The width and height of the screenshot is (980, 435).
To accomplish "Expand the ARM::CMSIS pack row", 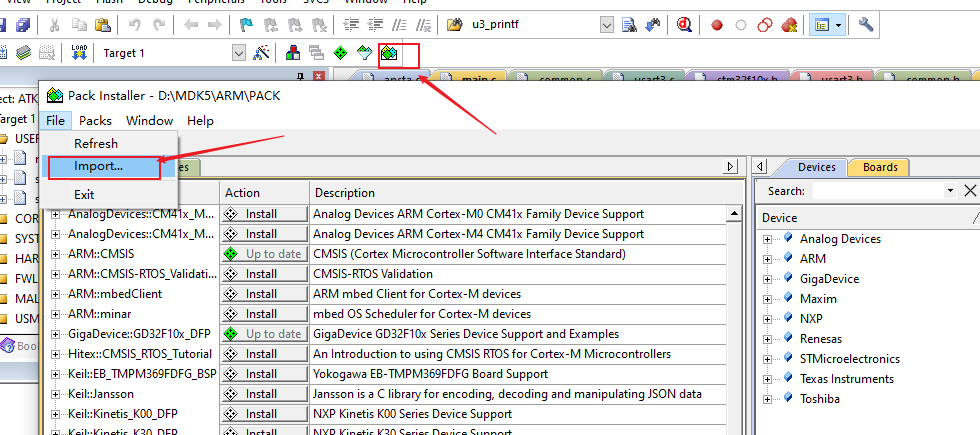I will pyautogui.click(x=56, y=254).
